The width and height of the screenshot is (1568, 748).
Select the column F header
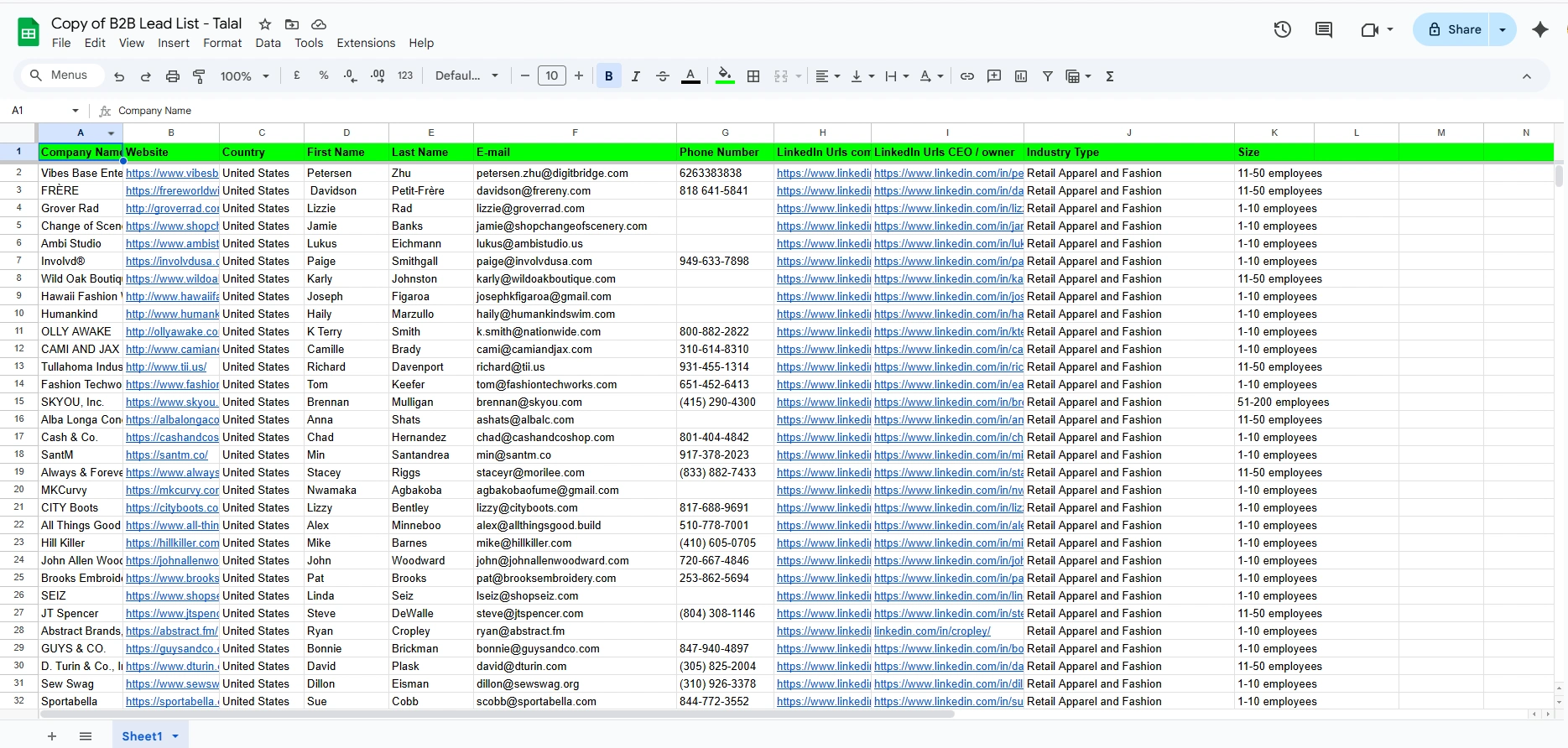575,132
